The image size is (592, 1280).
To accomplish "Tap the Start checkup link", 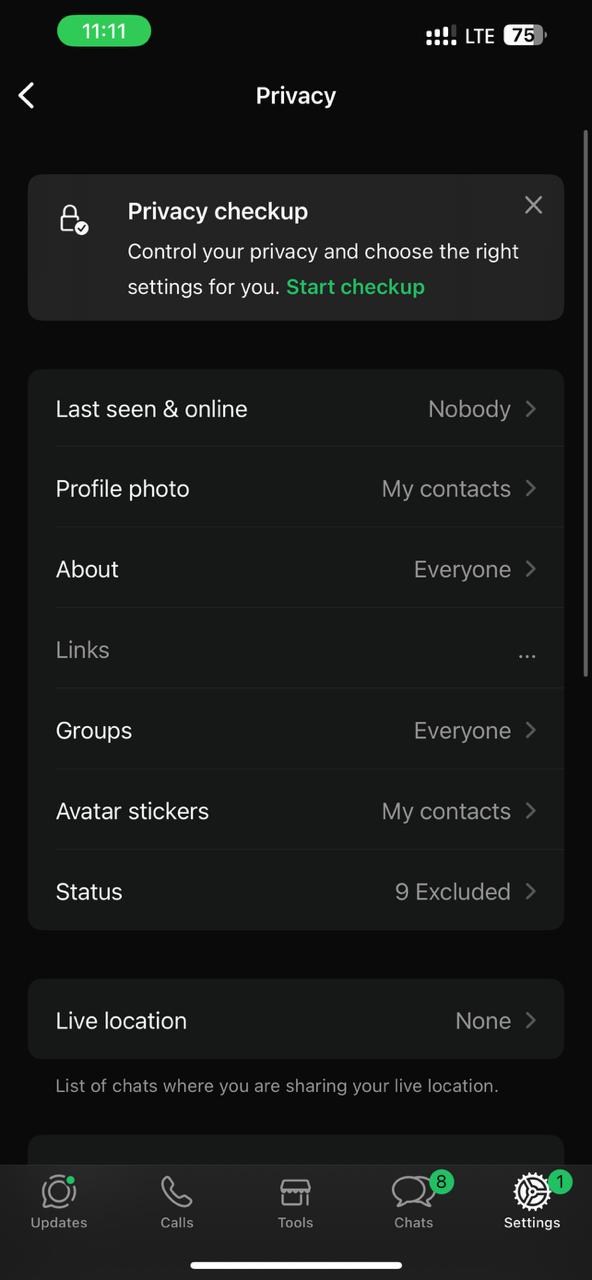I will point(355,287).
